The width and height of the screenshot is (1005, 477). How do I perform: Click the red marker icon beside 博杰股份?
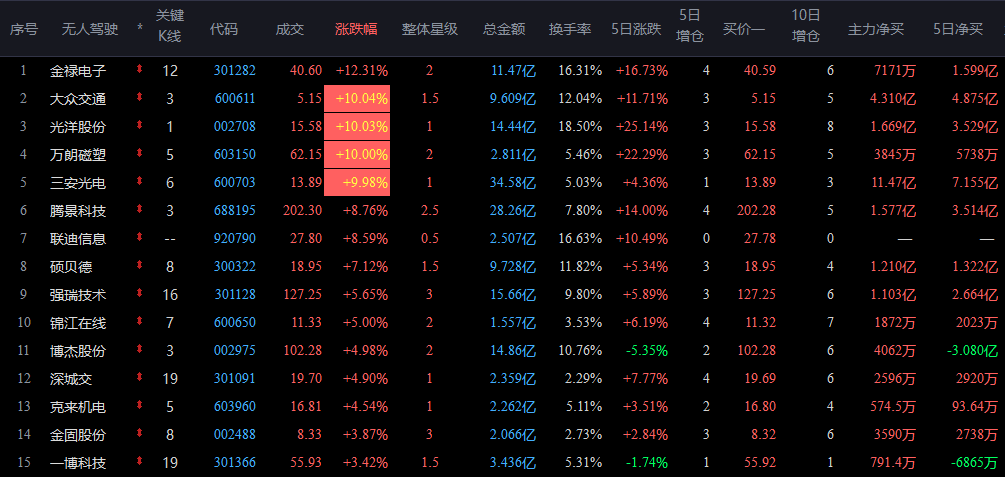point(140,350)
